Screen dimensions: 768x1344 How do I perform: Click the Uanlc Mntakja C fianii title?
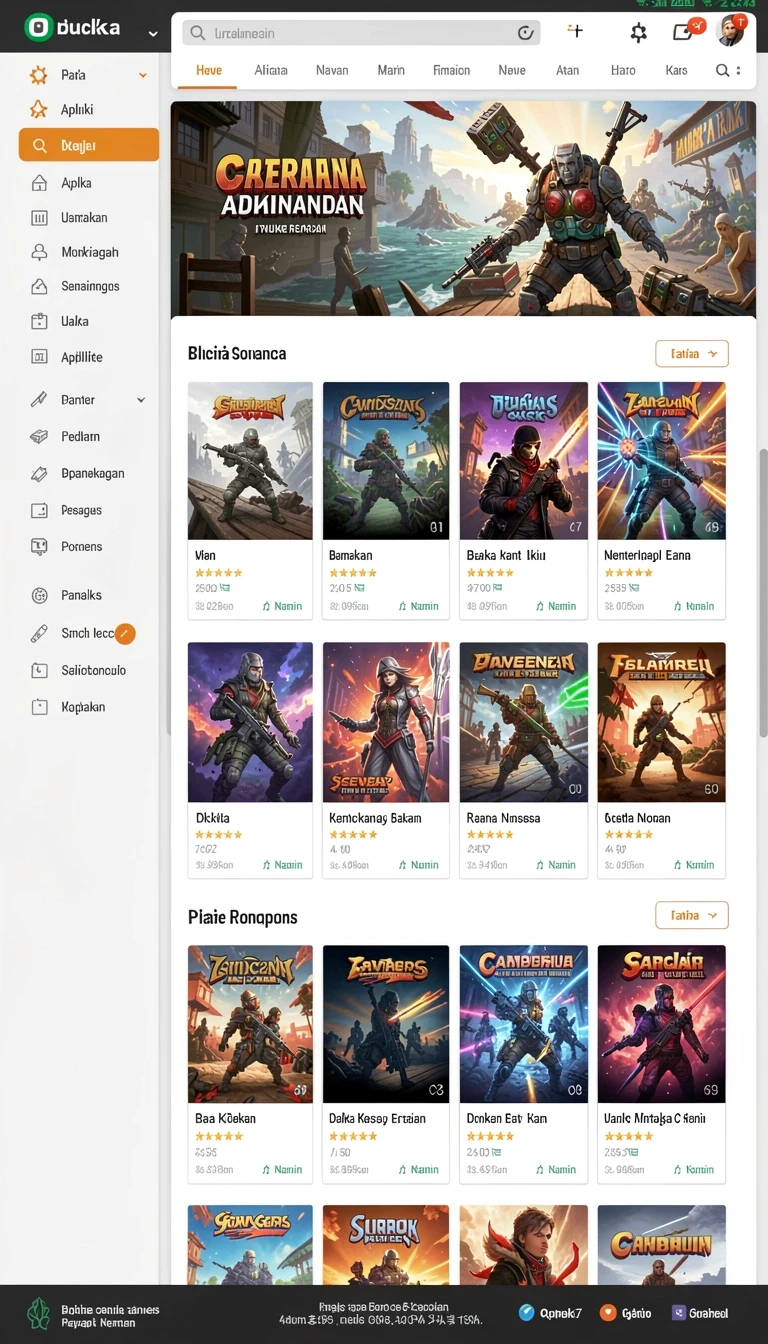click(655, 1119)
